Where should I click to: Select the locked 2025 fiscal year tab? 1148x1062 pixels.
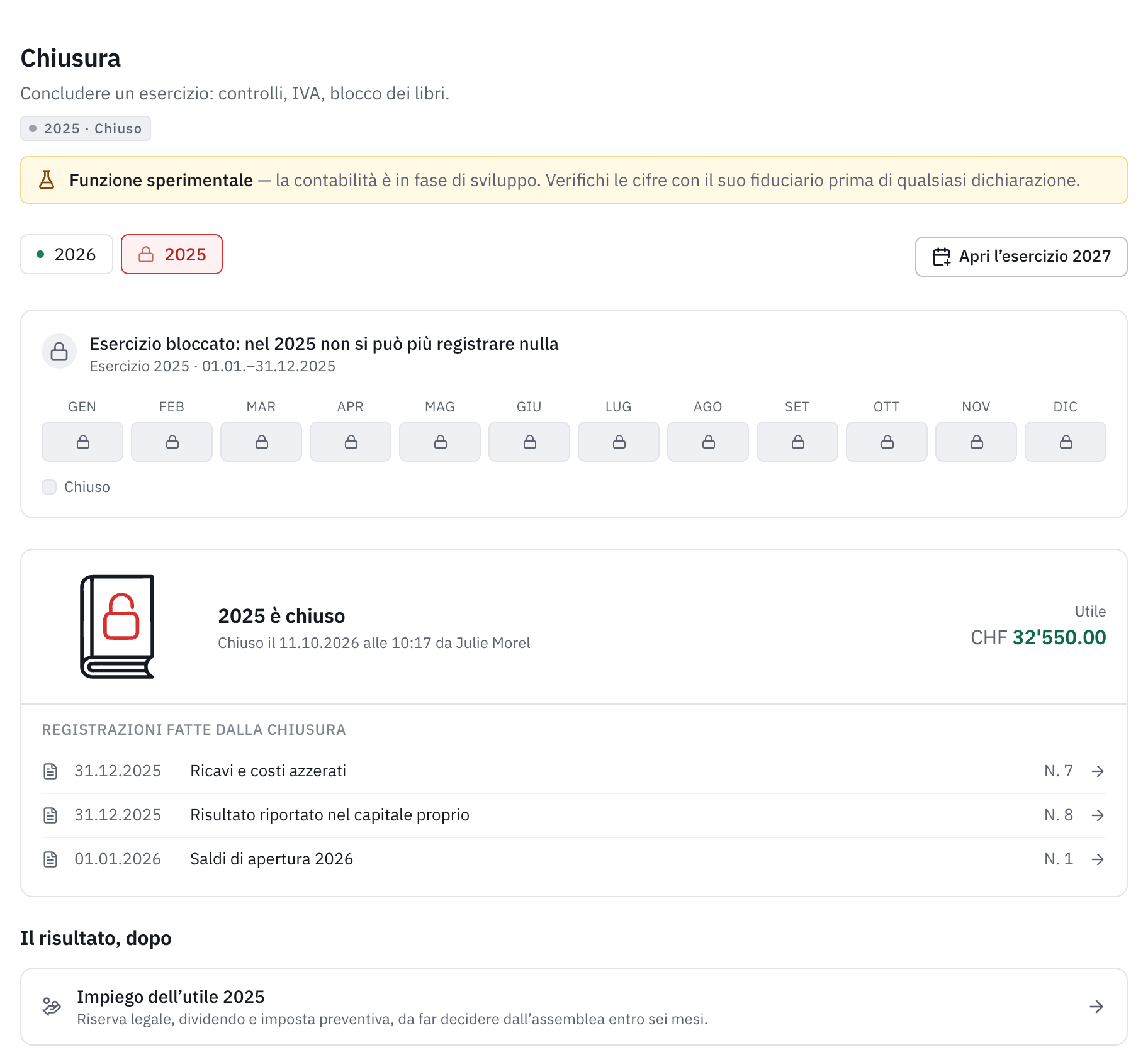(x=172, y=254)
